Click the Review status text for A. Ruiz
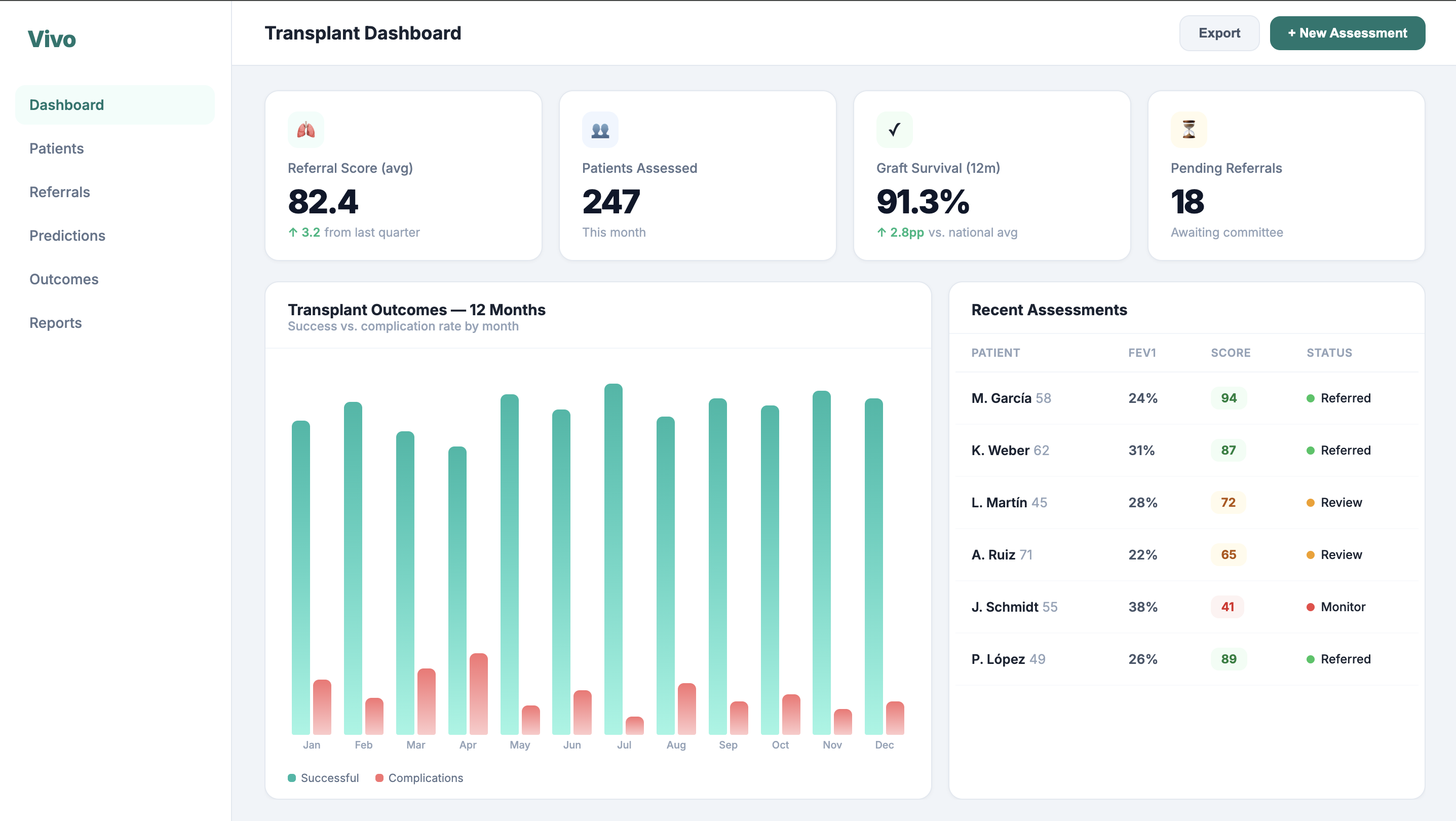The height and width of the screenshot is (821, 1456). (x=1342, y=555)
